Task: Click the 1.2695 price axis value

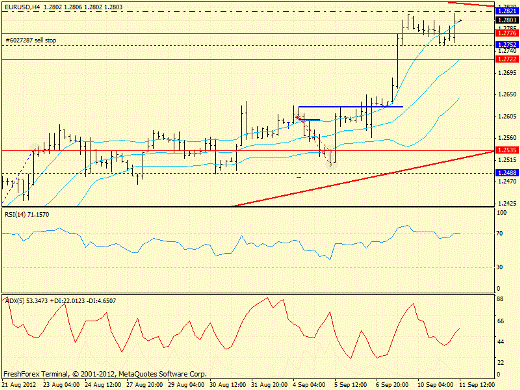Action: click(x=507, y=73)
